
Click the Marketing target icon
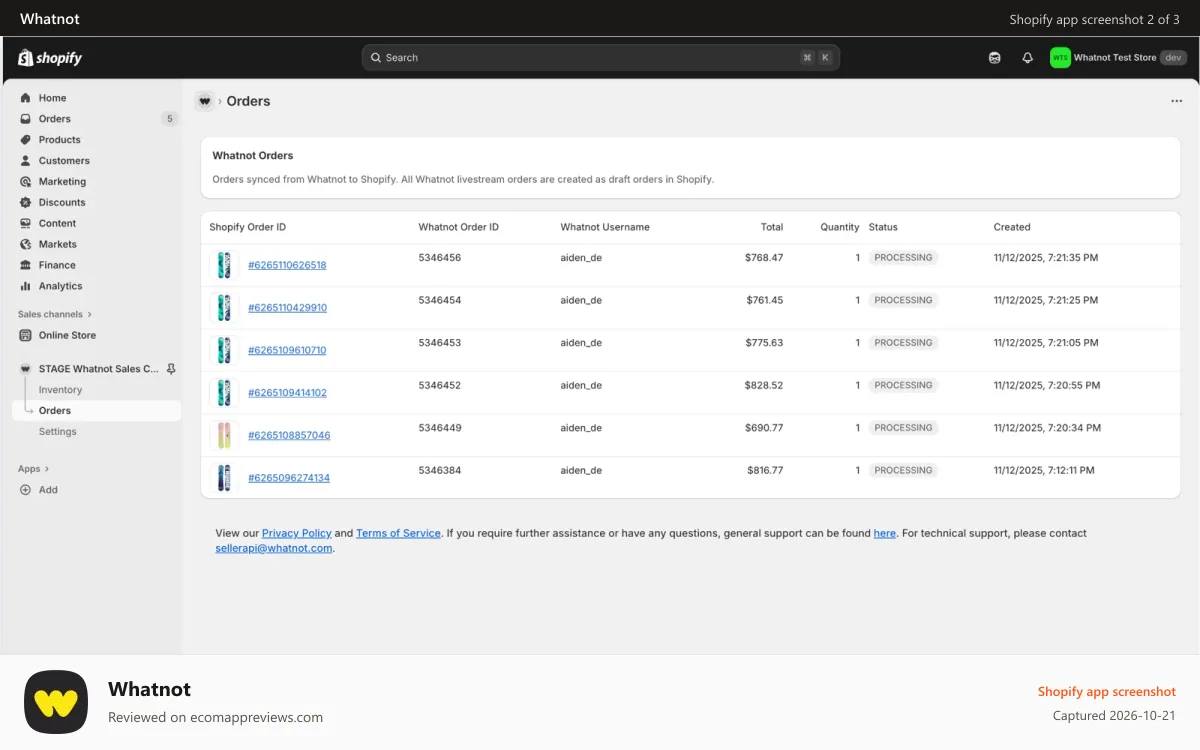[x=26, y=182]
